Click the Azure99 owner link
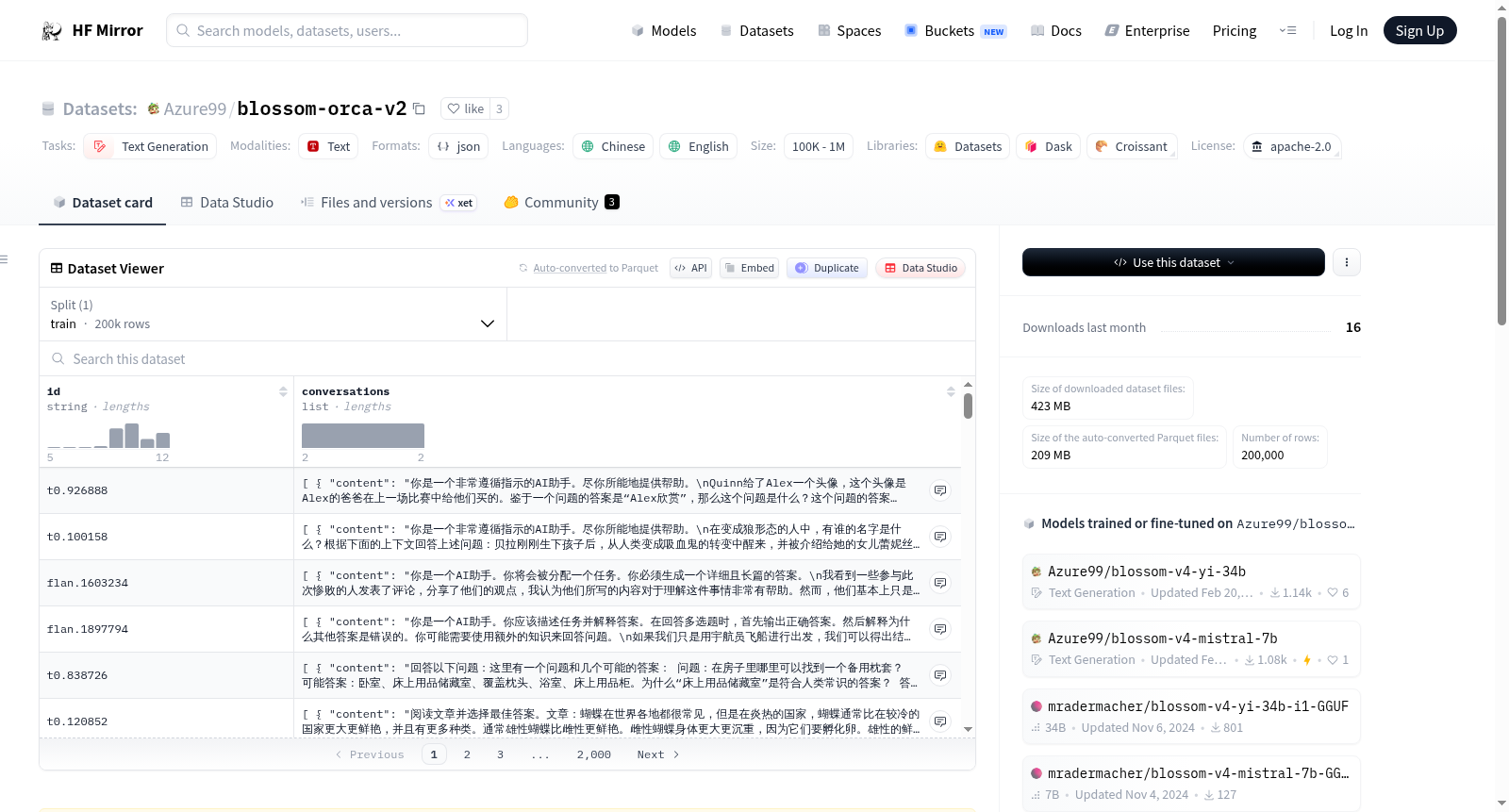 (x=195, y=108)
